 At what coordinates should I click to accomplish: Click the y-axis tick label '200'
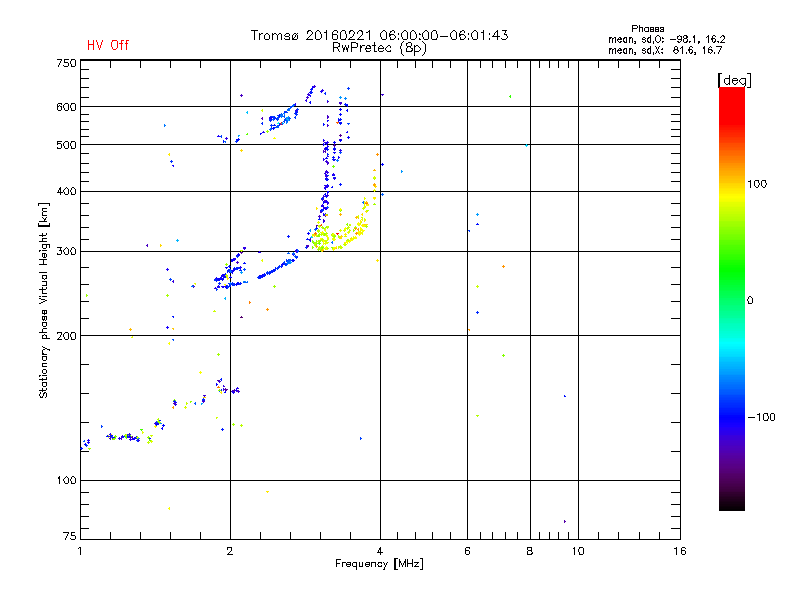pos(66,336)
